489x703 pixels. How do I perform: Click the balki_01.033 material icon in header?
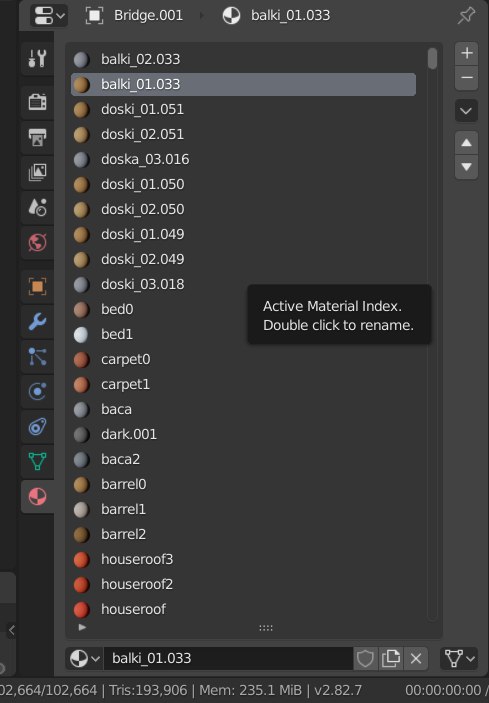pos(231,15)
